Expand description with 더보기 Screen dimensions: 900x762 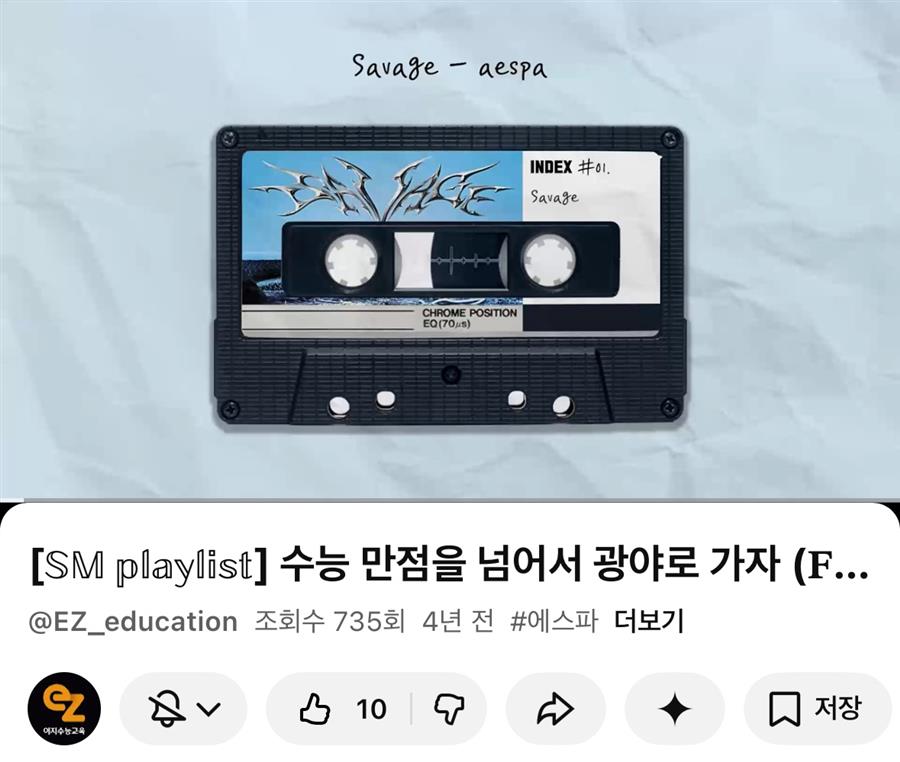click(x=649, y=621)
